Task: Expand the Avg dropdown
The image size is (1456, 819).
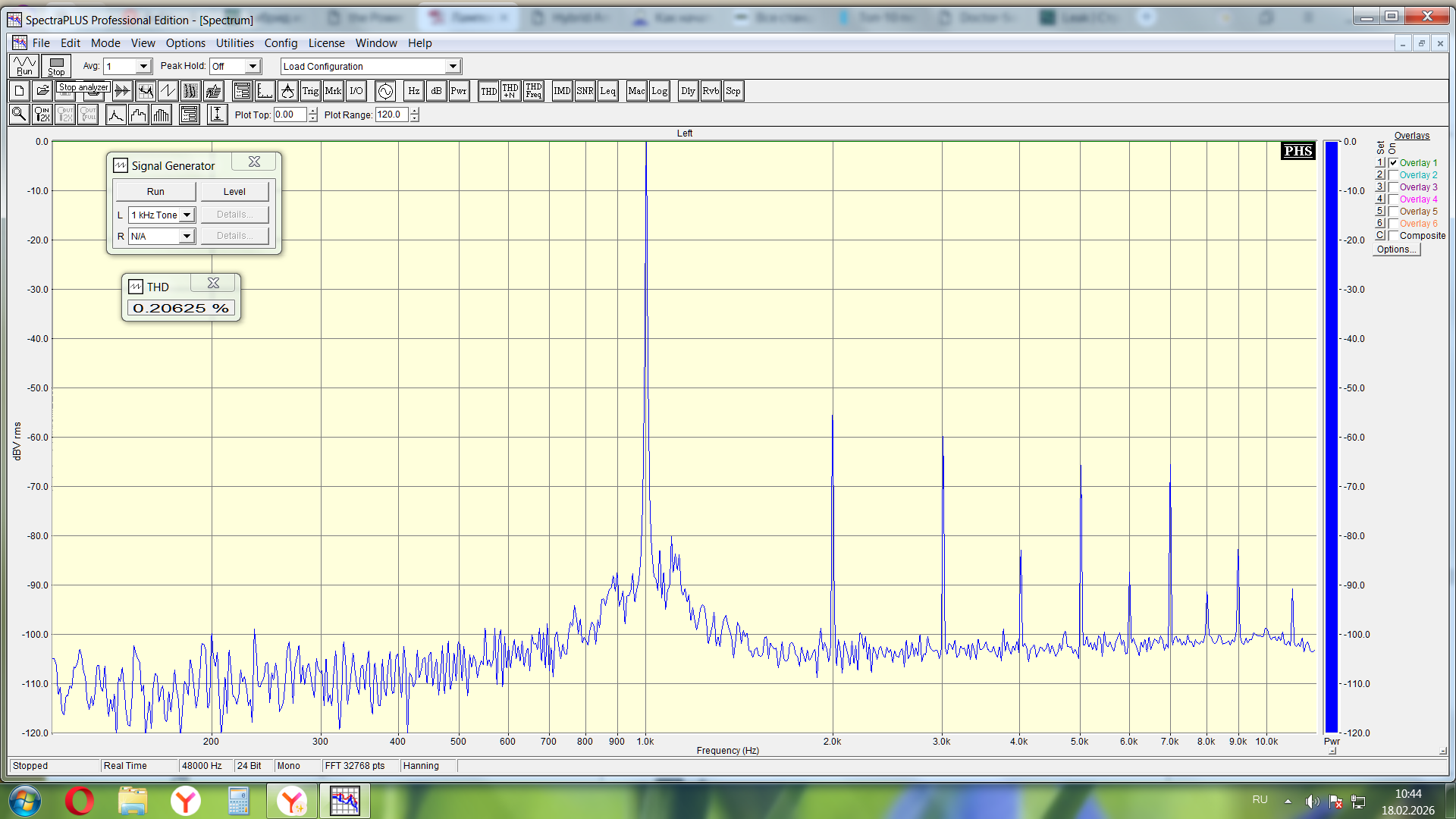Action: [x=143, y=67]
